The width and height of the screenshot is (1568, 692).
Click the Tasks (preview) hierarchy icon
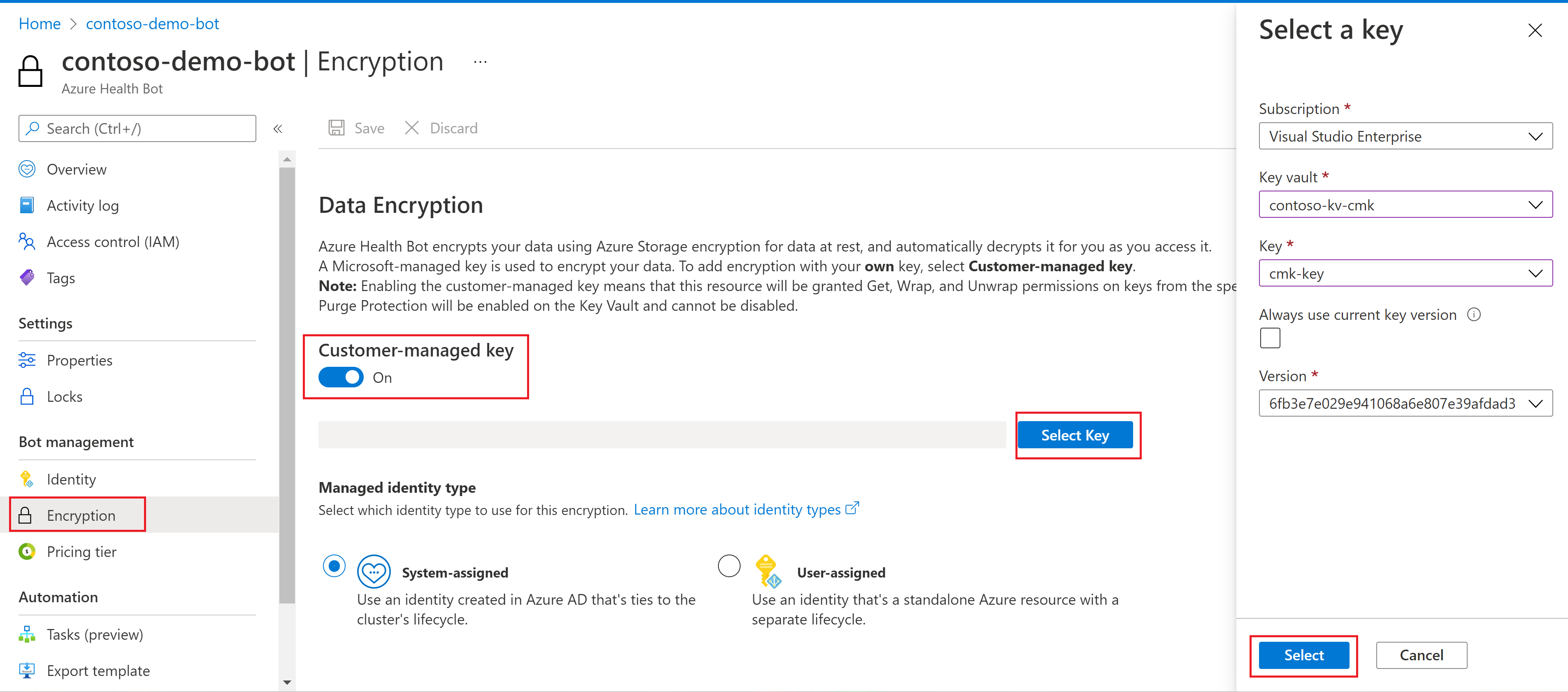(x=27, y=634)
